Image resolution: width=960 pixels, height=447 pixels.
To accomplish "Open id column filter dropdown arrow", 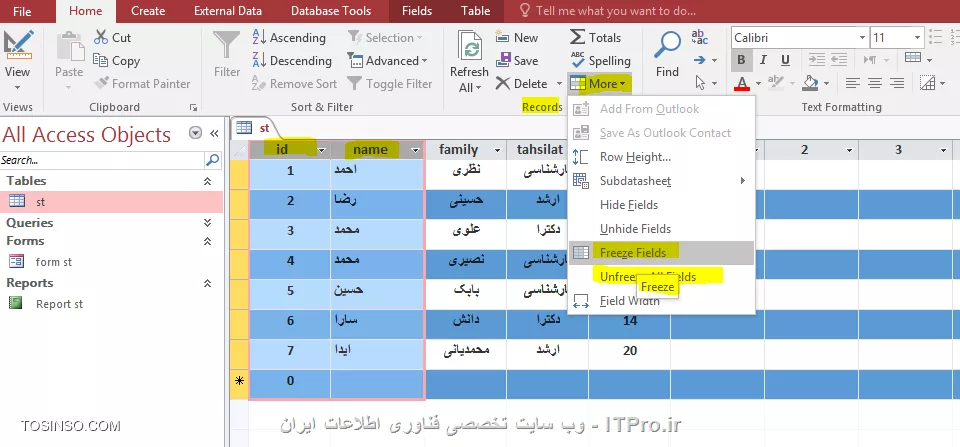I will click(x=322, y=150).
